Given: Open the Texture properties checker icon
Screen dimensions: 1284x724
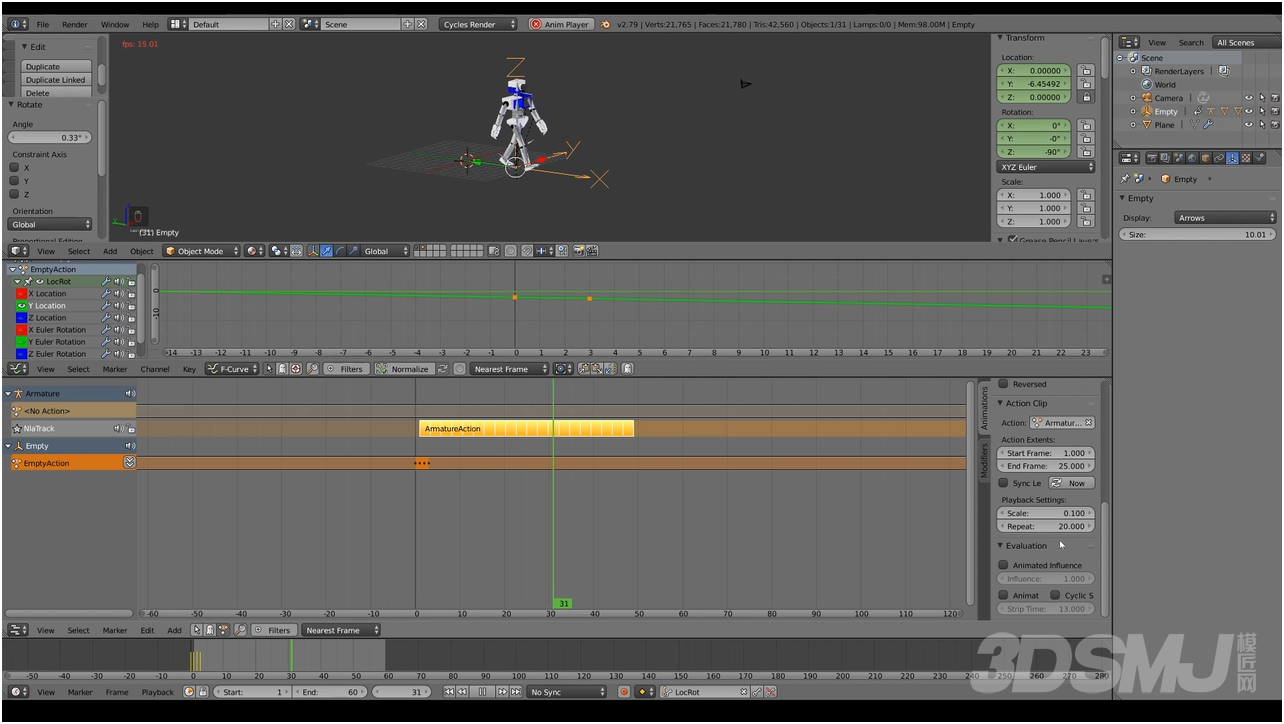Looking at the screenshot, I should pos(1247,158).
